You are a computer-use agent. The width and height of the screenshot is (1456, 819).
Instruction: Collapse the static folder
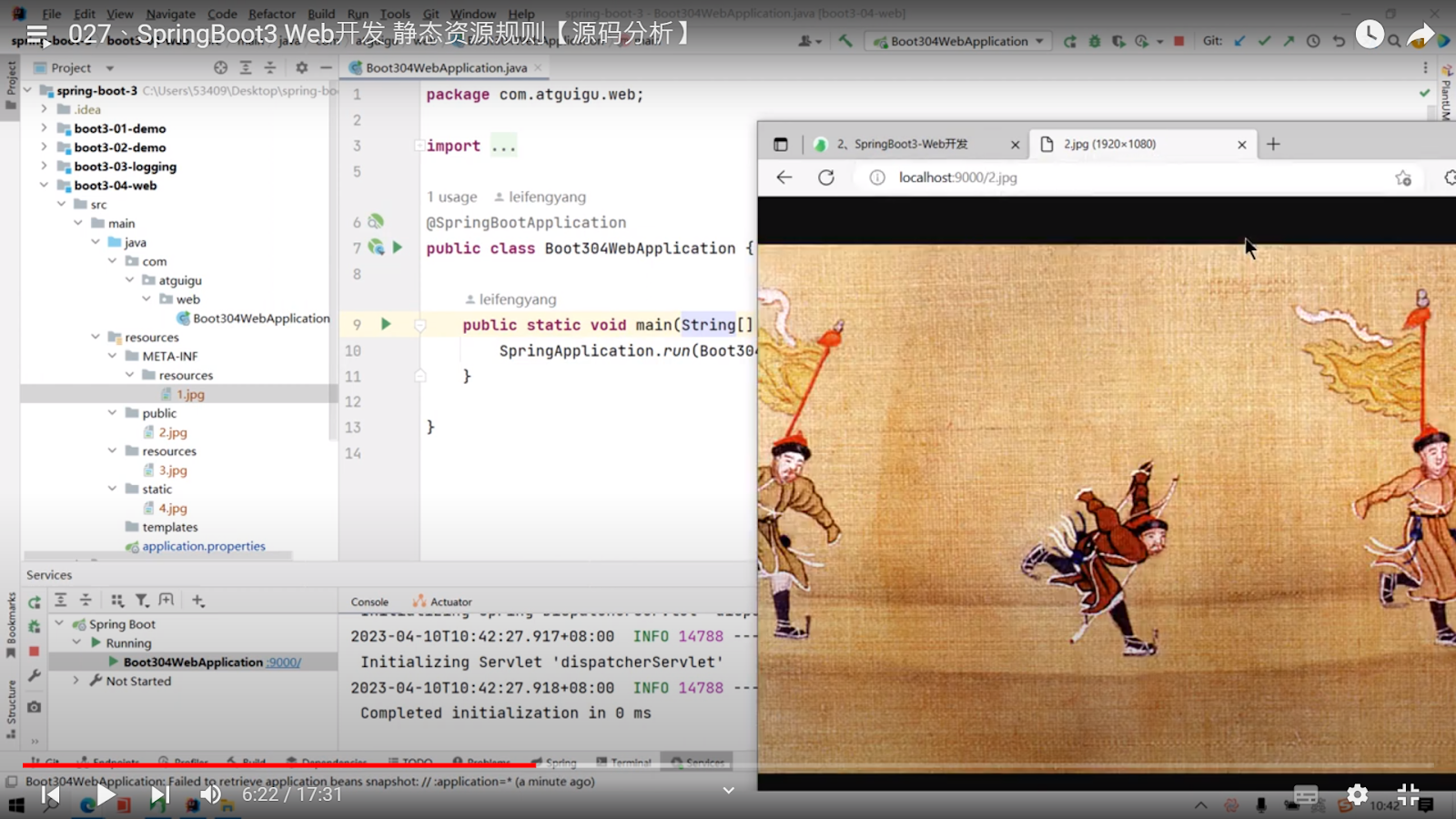point(112,489)
